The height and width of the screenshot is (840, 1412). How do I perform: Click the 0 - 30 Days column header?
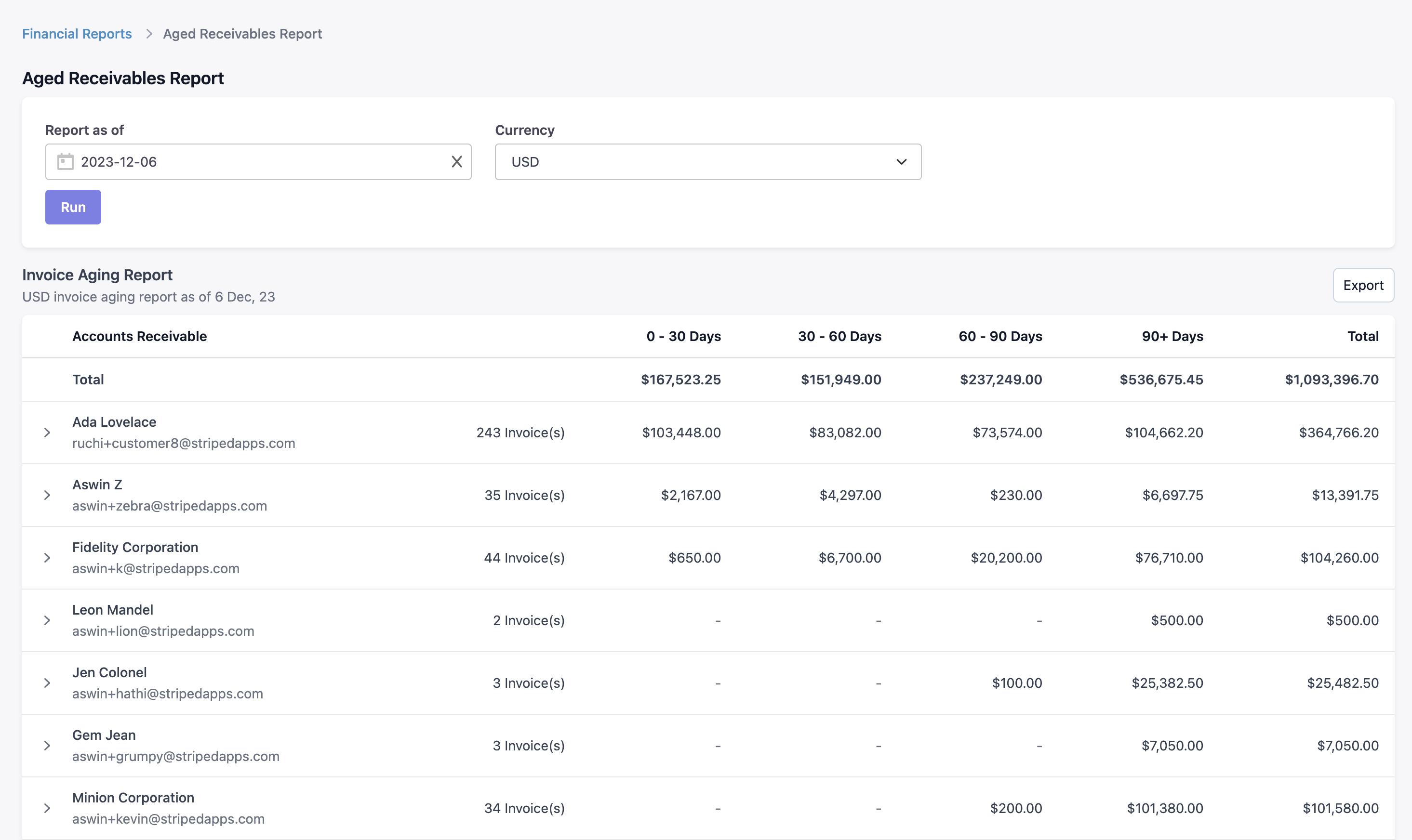683,336
